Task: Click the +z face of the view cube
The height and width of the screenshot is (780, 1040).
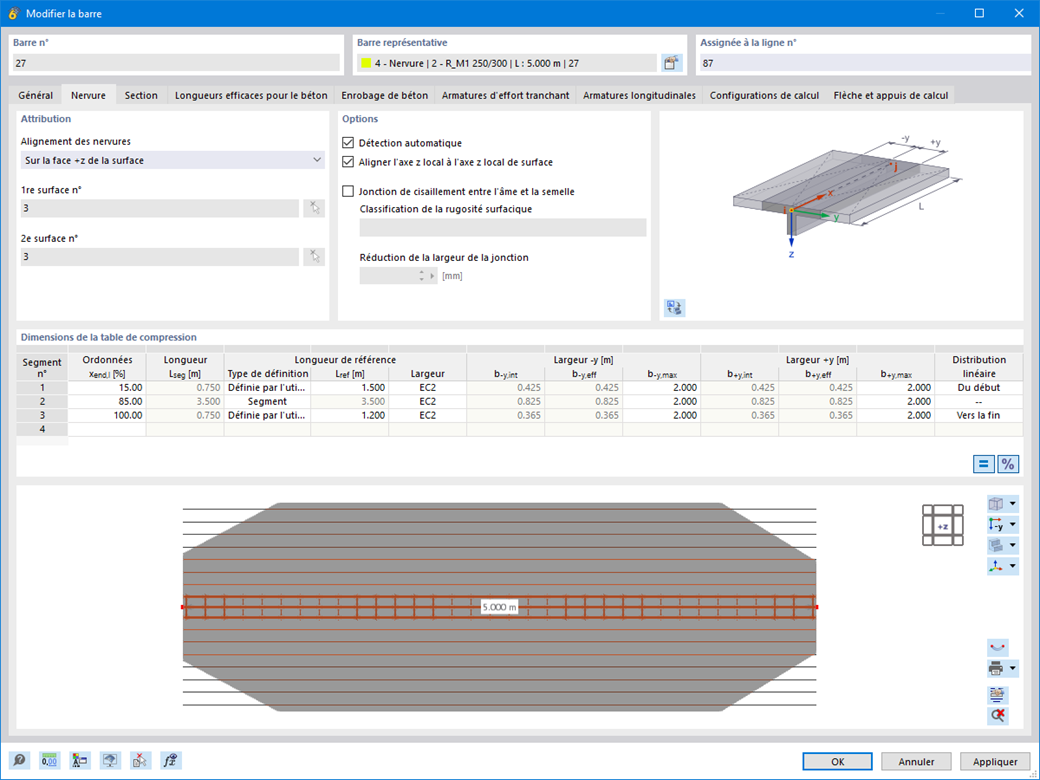Action: click(x=942, y=526)
